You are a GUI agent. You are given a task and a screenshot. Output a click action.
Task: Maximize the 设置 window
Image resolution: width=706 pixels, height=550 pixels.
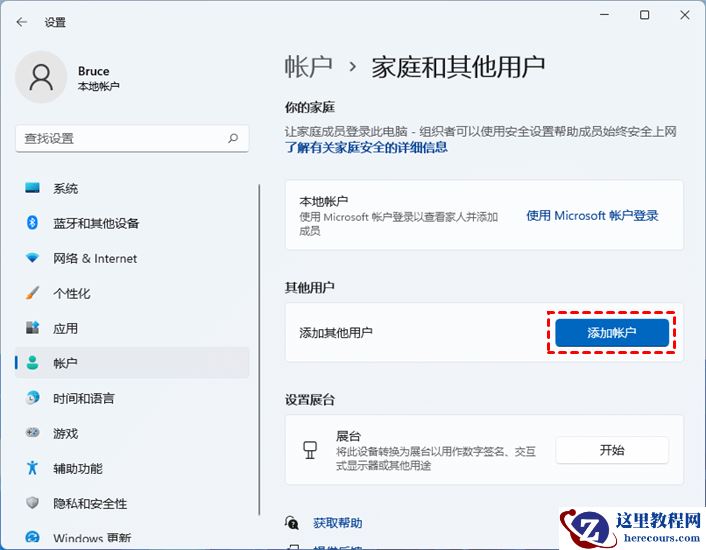coord(644,15)
